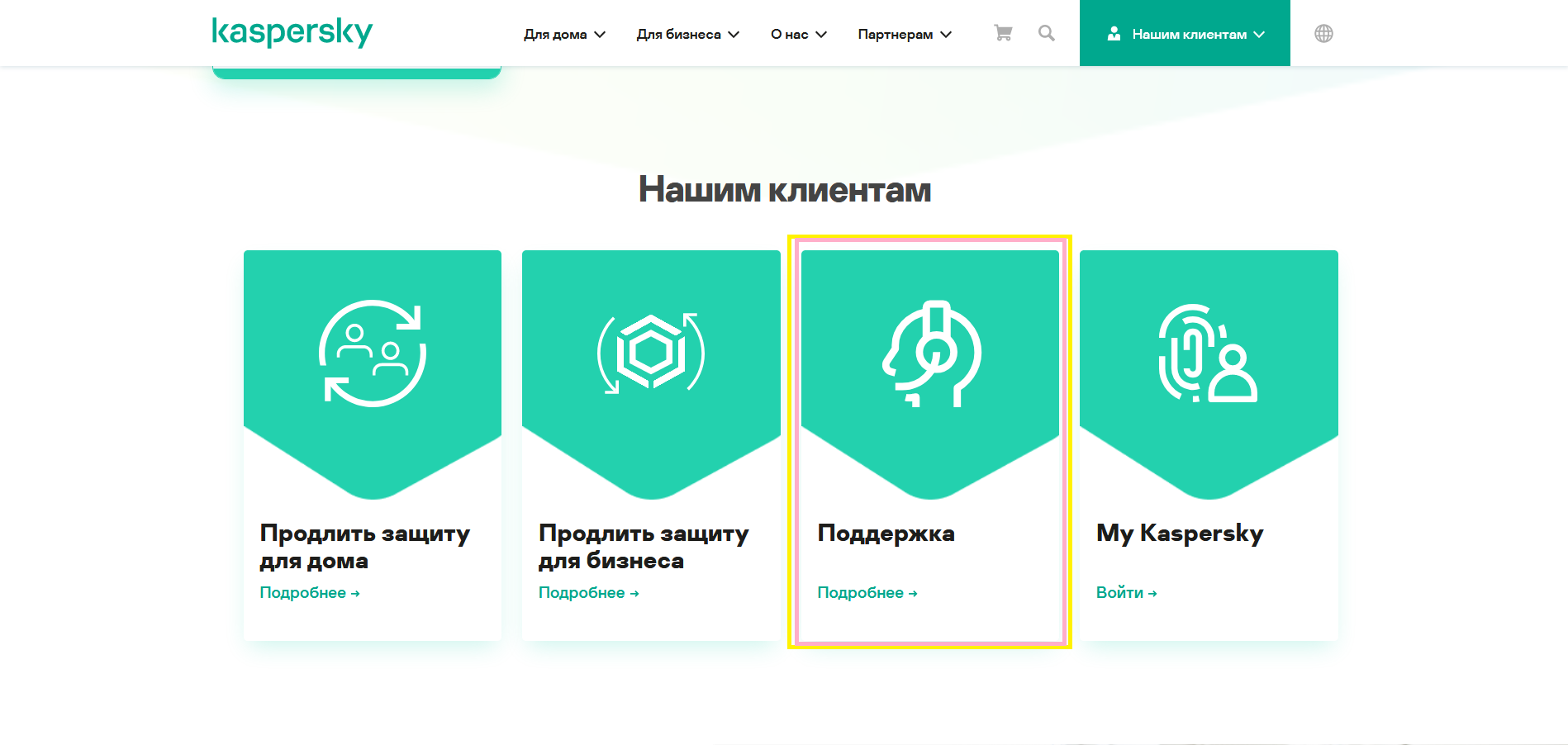Expand the «О нас» menu
1568x745 pixels.
(x=799, y=34)
